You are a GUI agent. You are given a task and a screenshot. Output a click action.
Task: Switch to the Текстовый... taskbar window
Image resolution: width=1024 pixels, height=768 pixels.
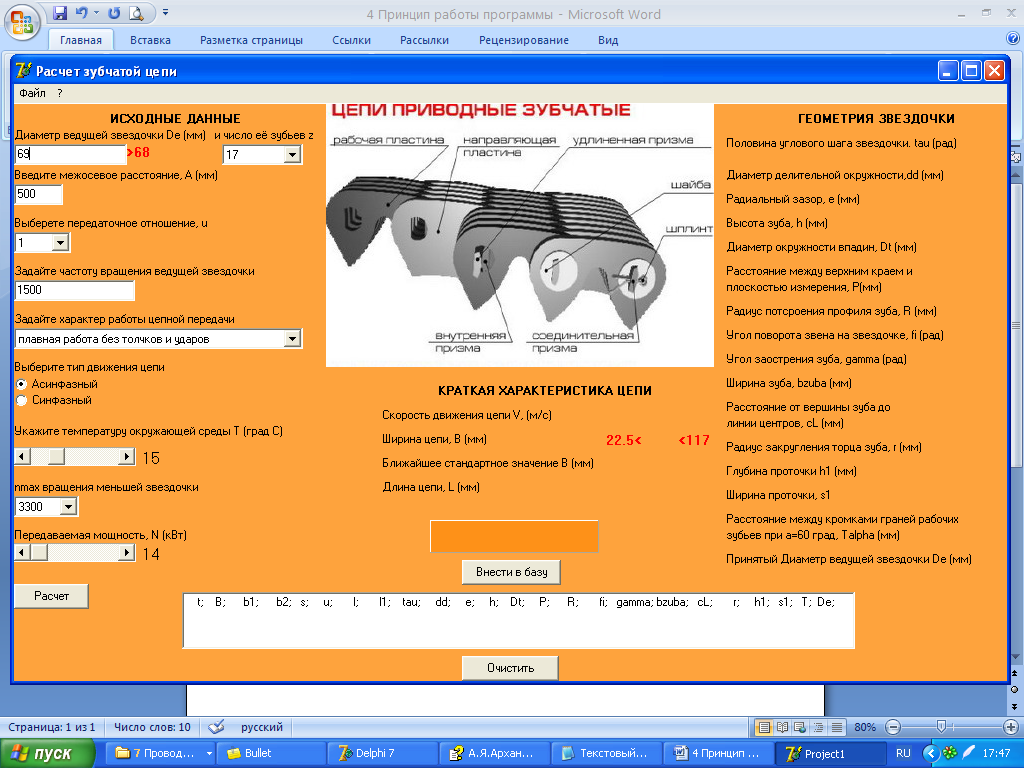(605, 754)
